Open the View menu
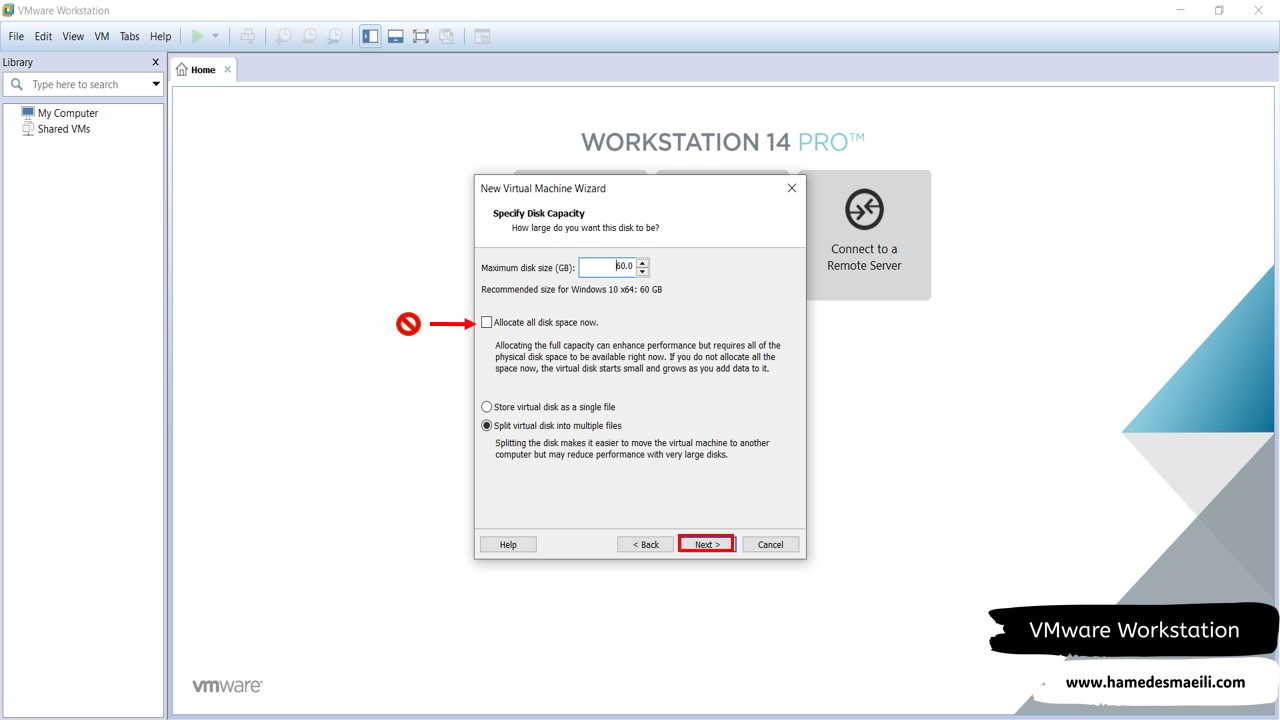 tap(73, 36)
